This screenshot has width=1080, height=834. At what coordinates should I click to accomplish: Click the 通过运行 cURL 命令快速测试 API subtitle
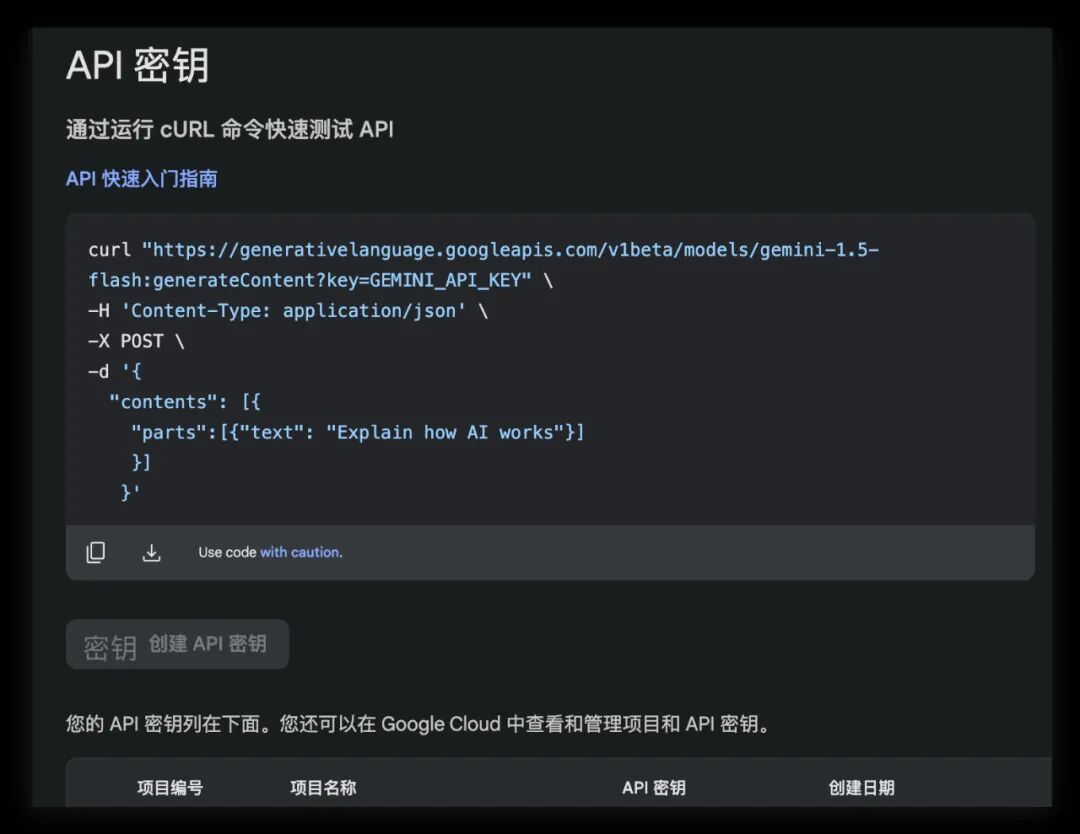coord(230,129)
